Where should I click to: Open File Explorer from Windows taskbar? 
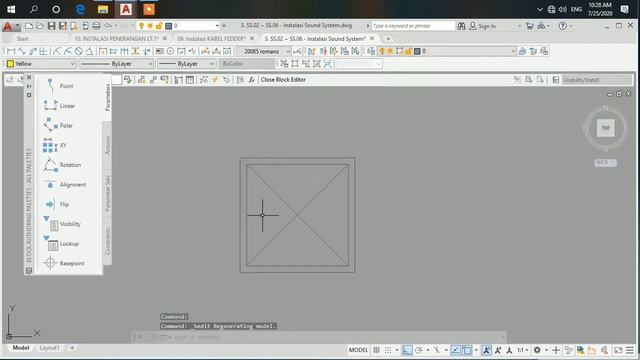tap(102, 9)
